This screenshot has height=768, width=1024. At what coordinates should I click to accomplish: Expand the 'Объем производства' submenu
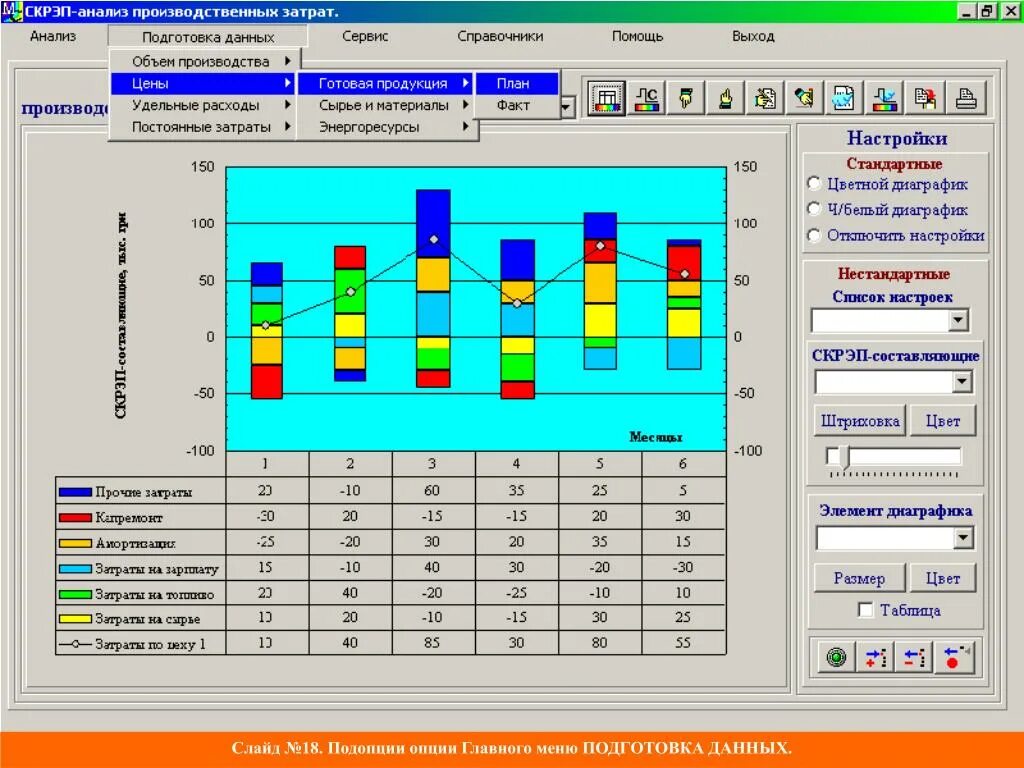206,61
